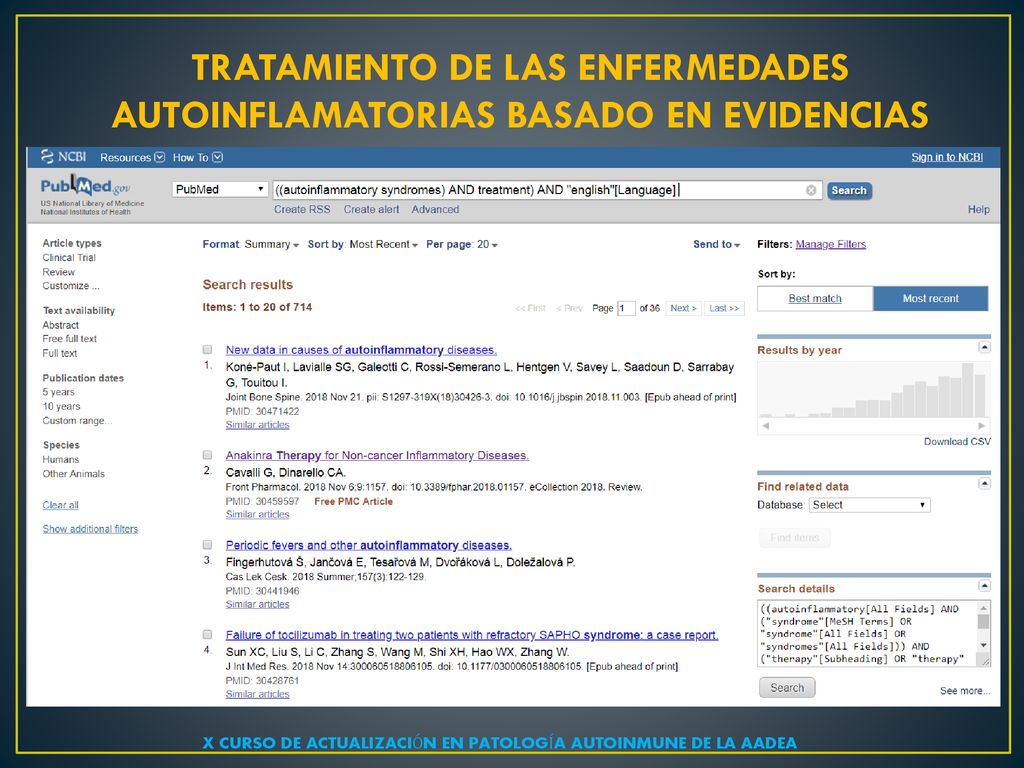Image resolution: width=1024 pixels, height=768 pixels.
Task: Filter by Free full text
Action: (70, 339)
